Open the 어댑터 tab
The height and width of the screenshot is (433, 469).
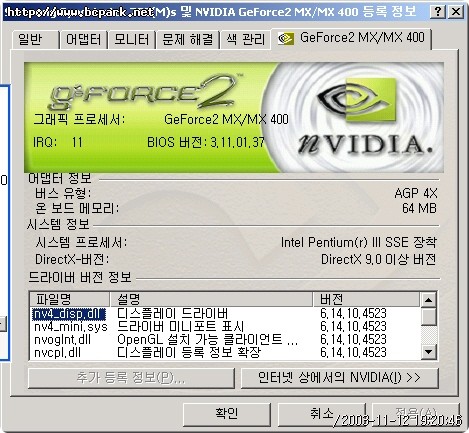coord(83,40)
